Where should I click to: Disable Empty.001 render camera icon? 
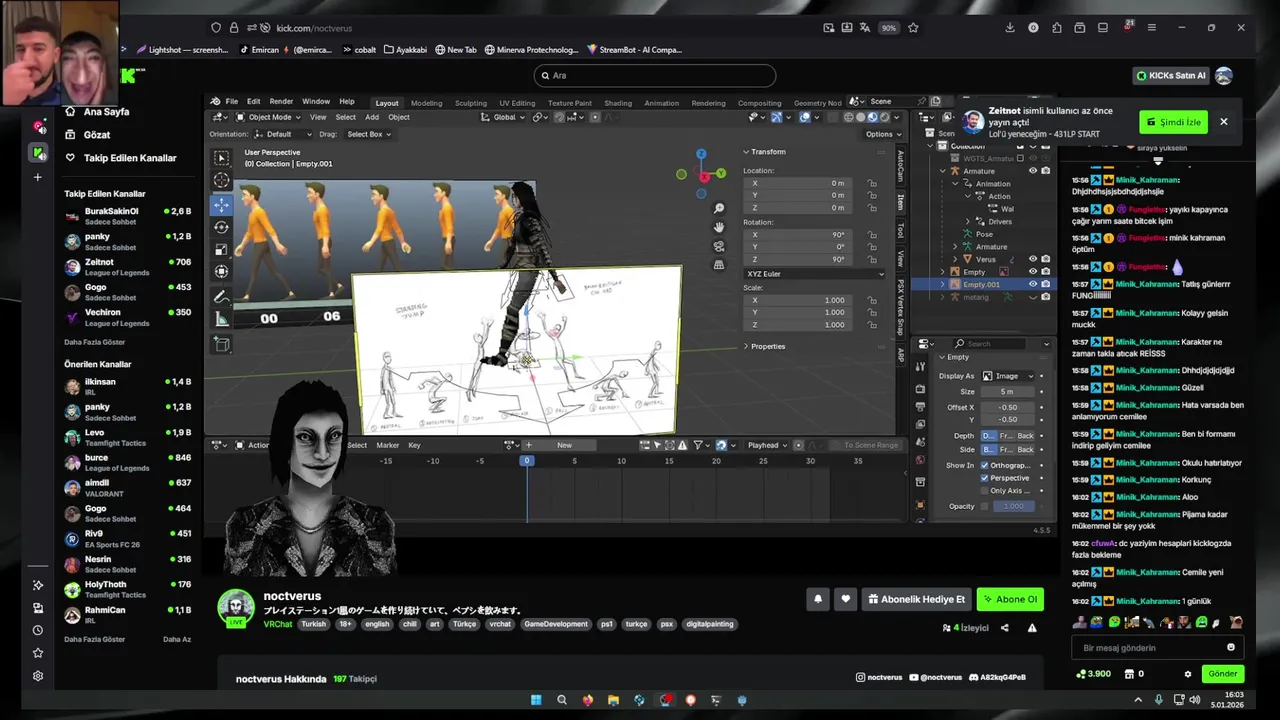[x=1045, y=284]
